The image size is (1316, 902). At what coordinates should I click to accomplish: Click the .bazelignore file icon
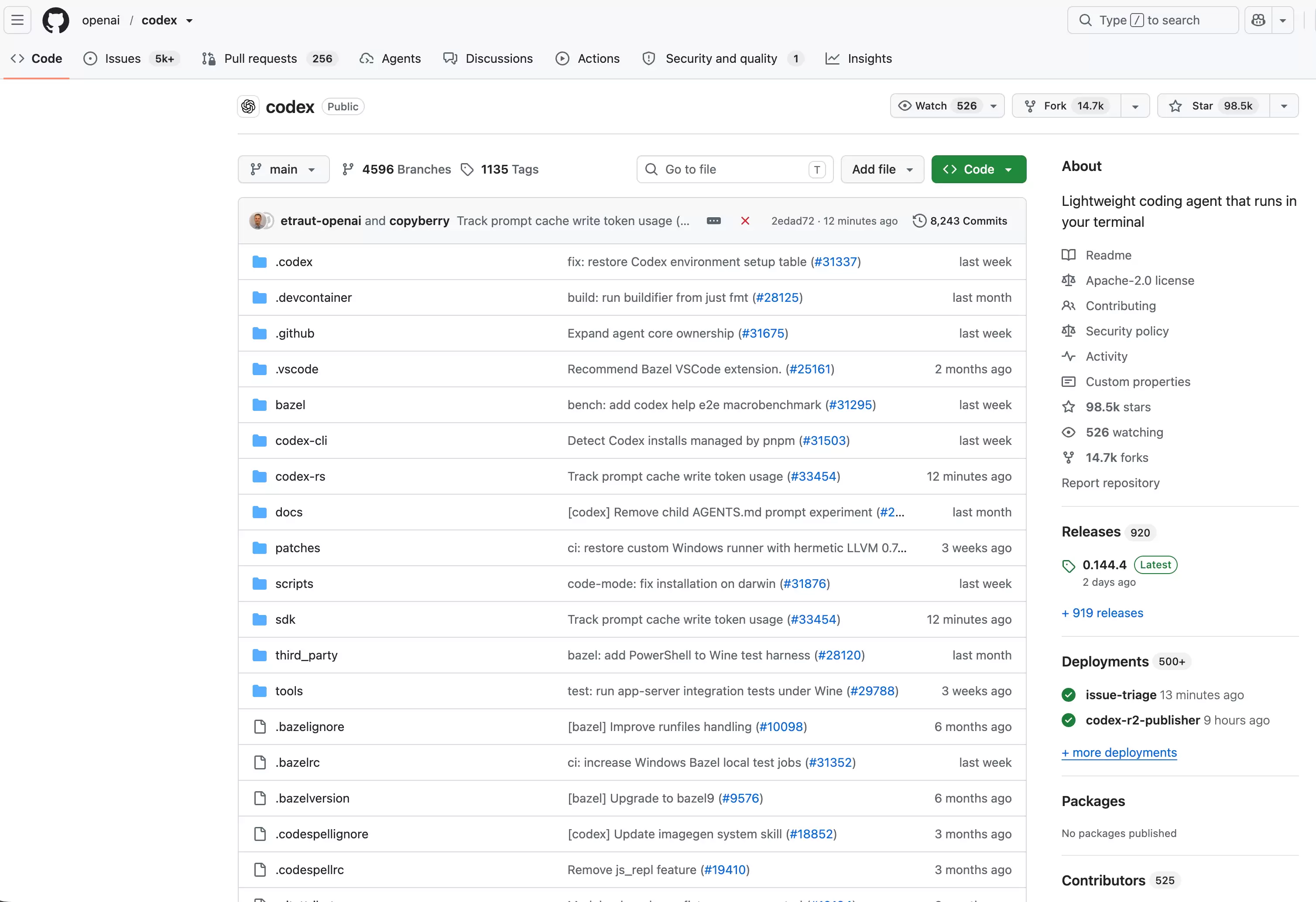click(260, 727)
